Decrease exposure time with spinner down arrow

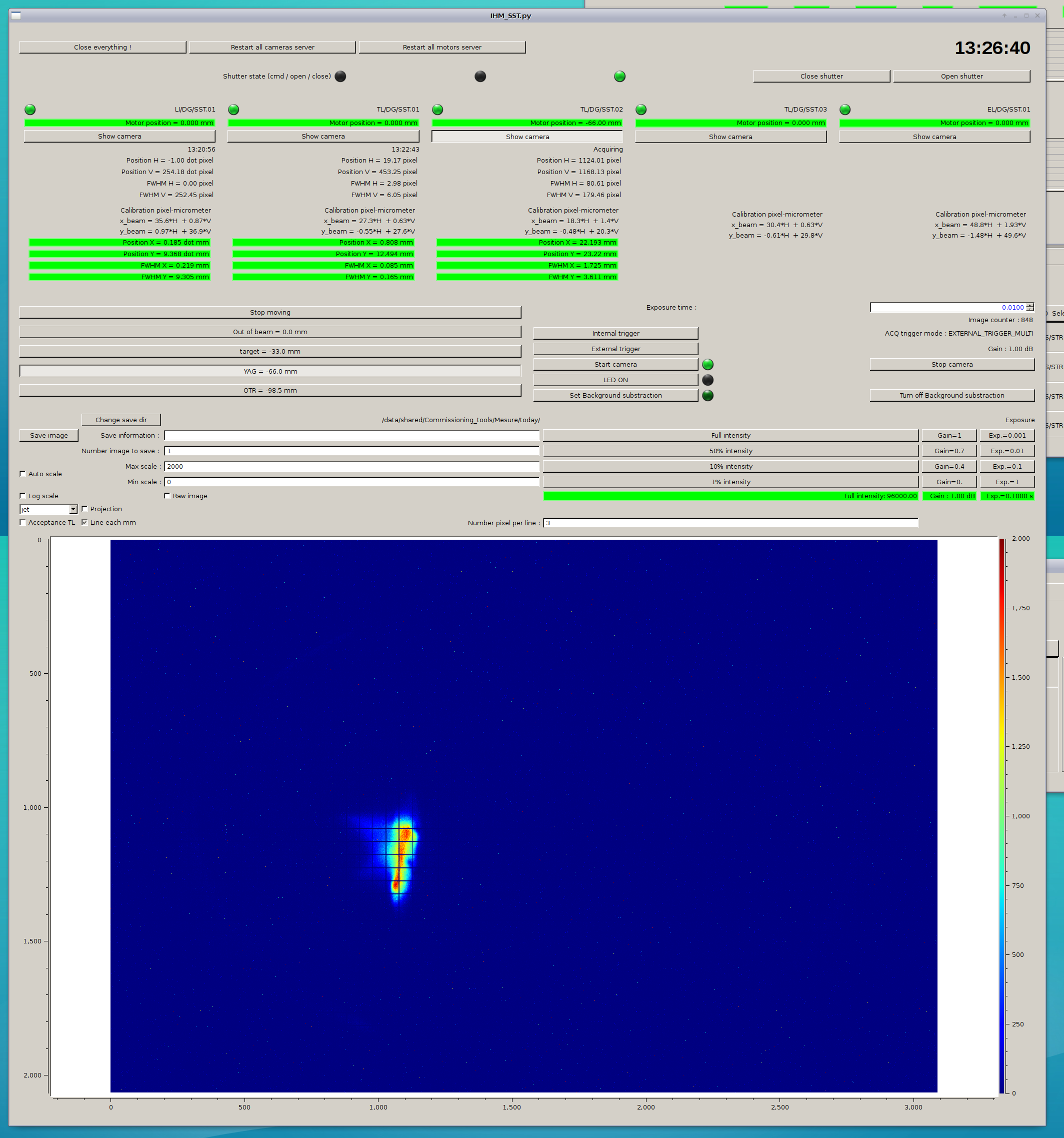1029,310
